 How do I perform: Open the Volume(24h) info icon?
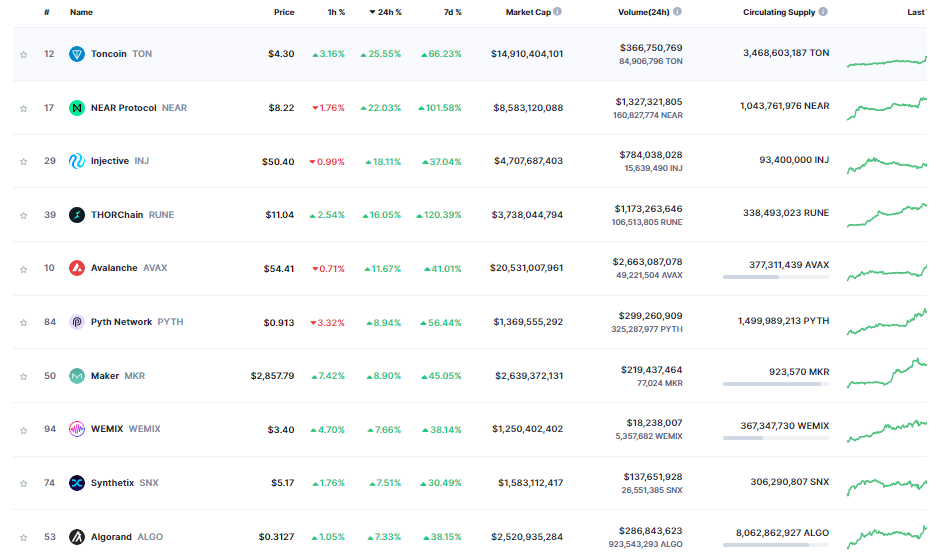(678, 11)
